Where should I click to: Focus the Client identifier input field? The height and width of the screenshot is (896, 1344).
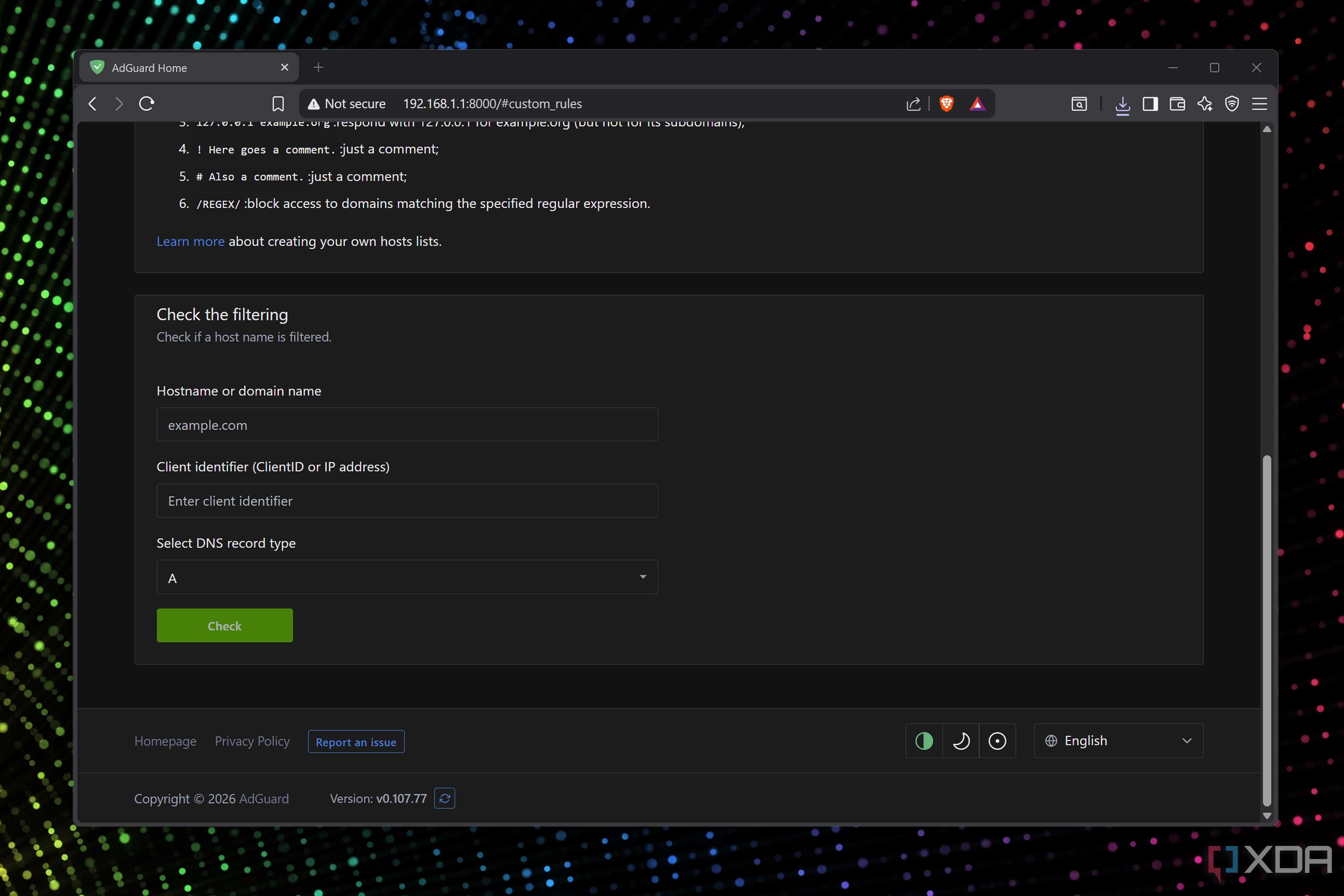point(408,501)
